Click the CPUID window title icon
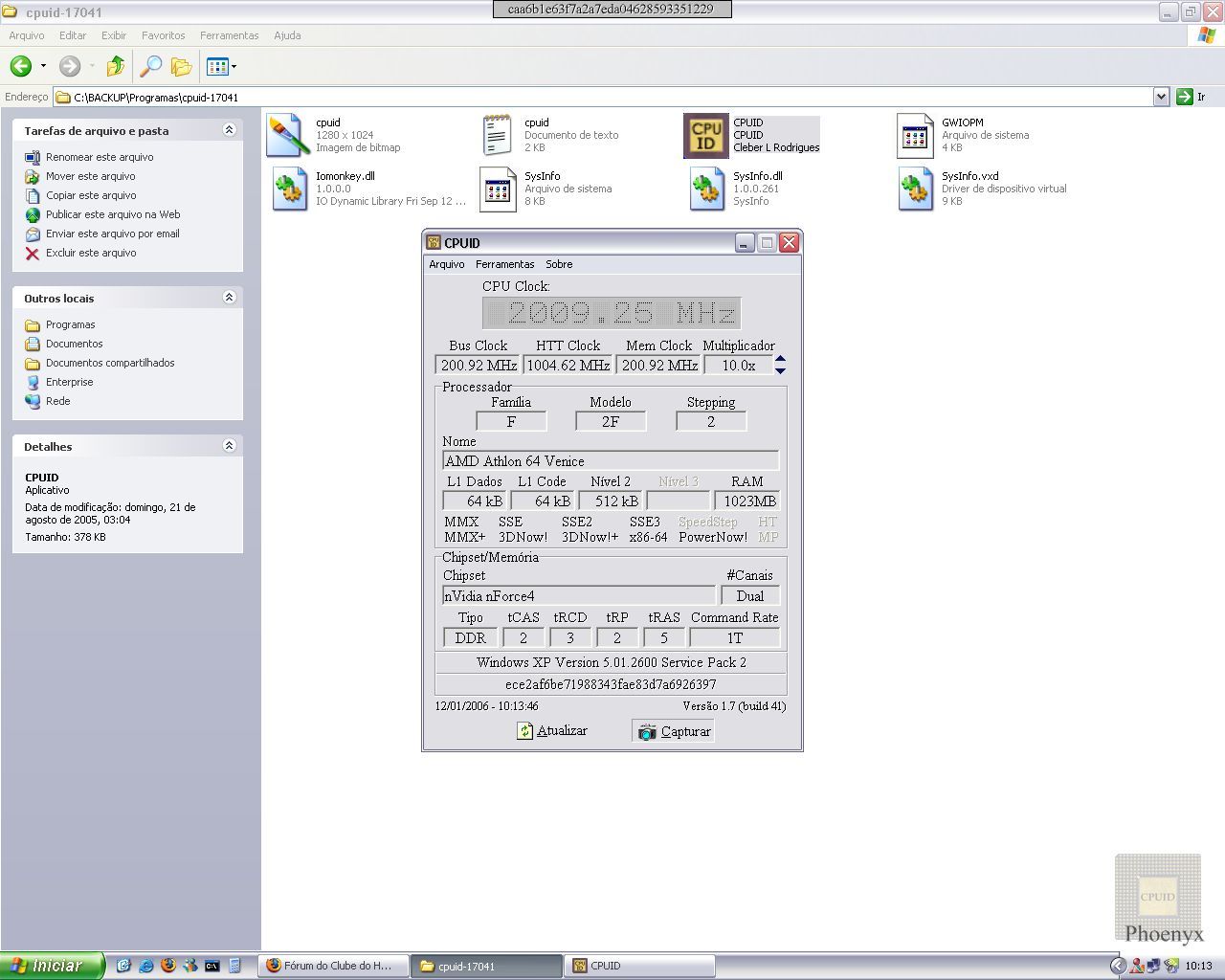This screenshot has height=980, width=1225. click(434, 243)
